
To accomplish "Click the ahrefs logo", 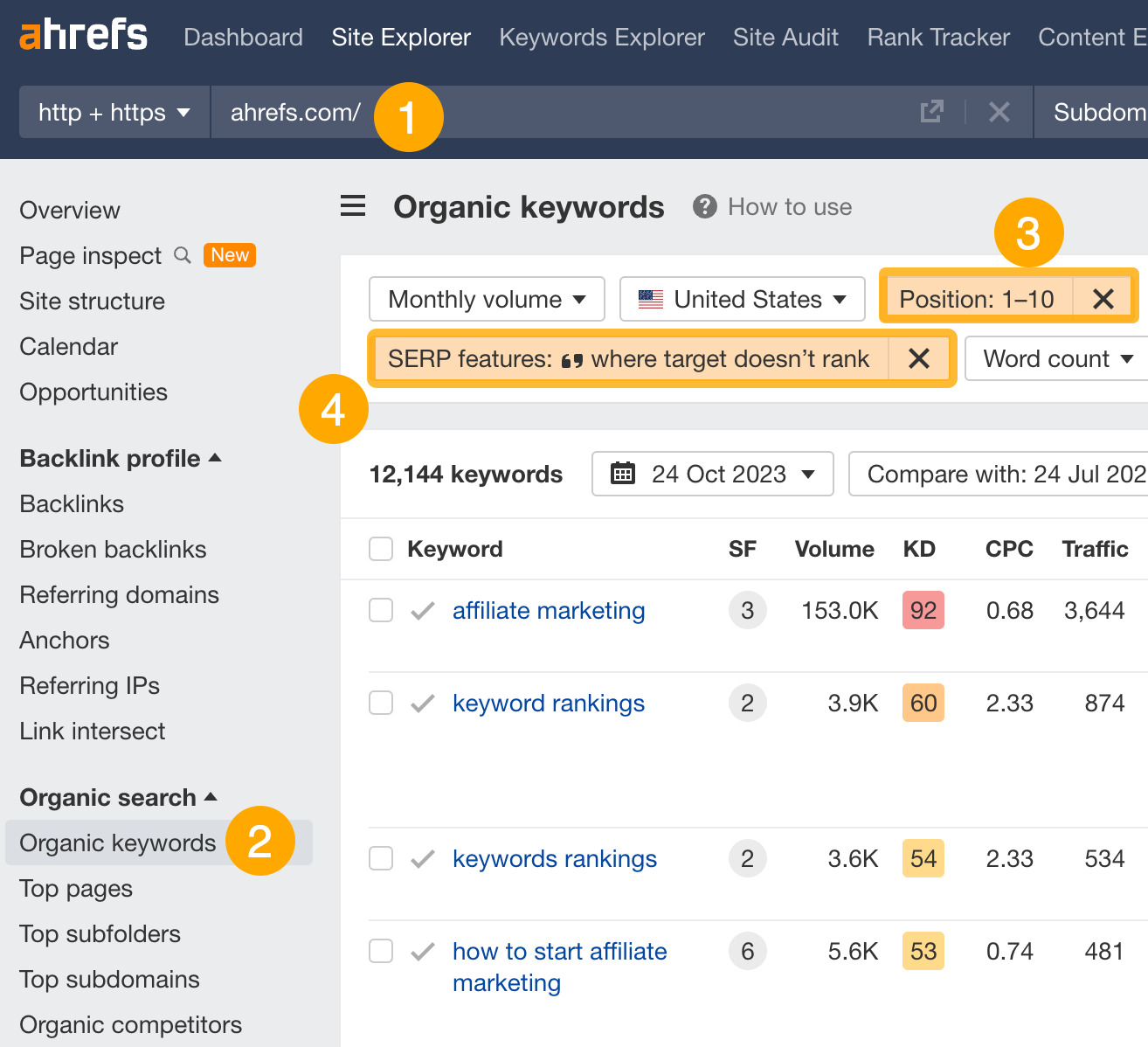I will pyautogui.click(x=83, y=33).
